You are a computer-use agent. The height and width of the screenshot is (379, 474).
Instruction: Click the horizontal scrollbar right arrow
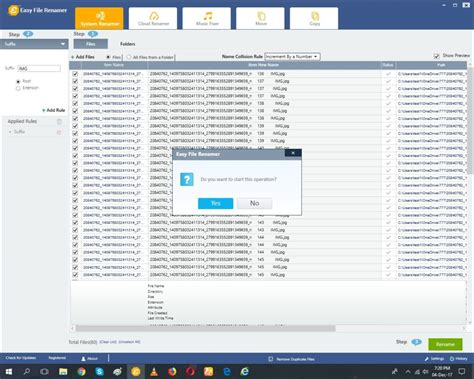(x=464, y=328)
